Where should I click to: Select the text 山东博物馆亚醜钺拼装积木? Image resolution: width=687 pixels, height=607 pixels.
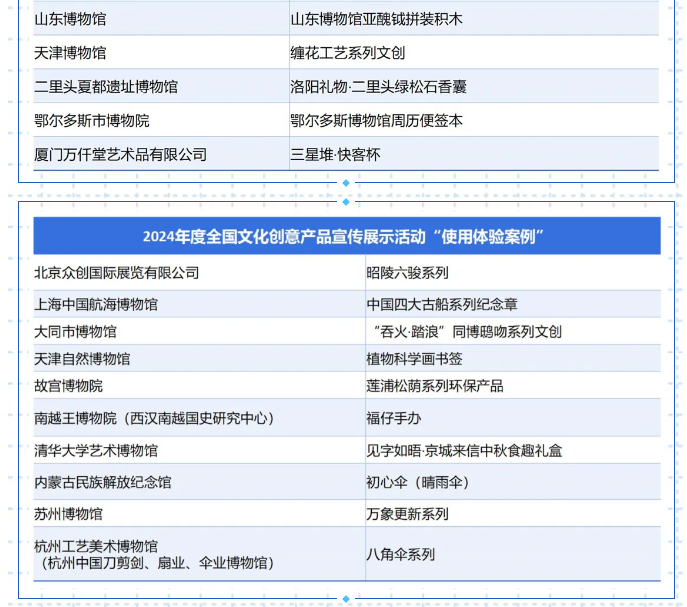click(x=376, y=19)
